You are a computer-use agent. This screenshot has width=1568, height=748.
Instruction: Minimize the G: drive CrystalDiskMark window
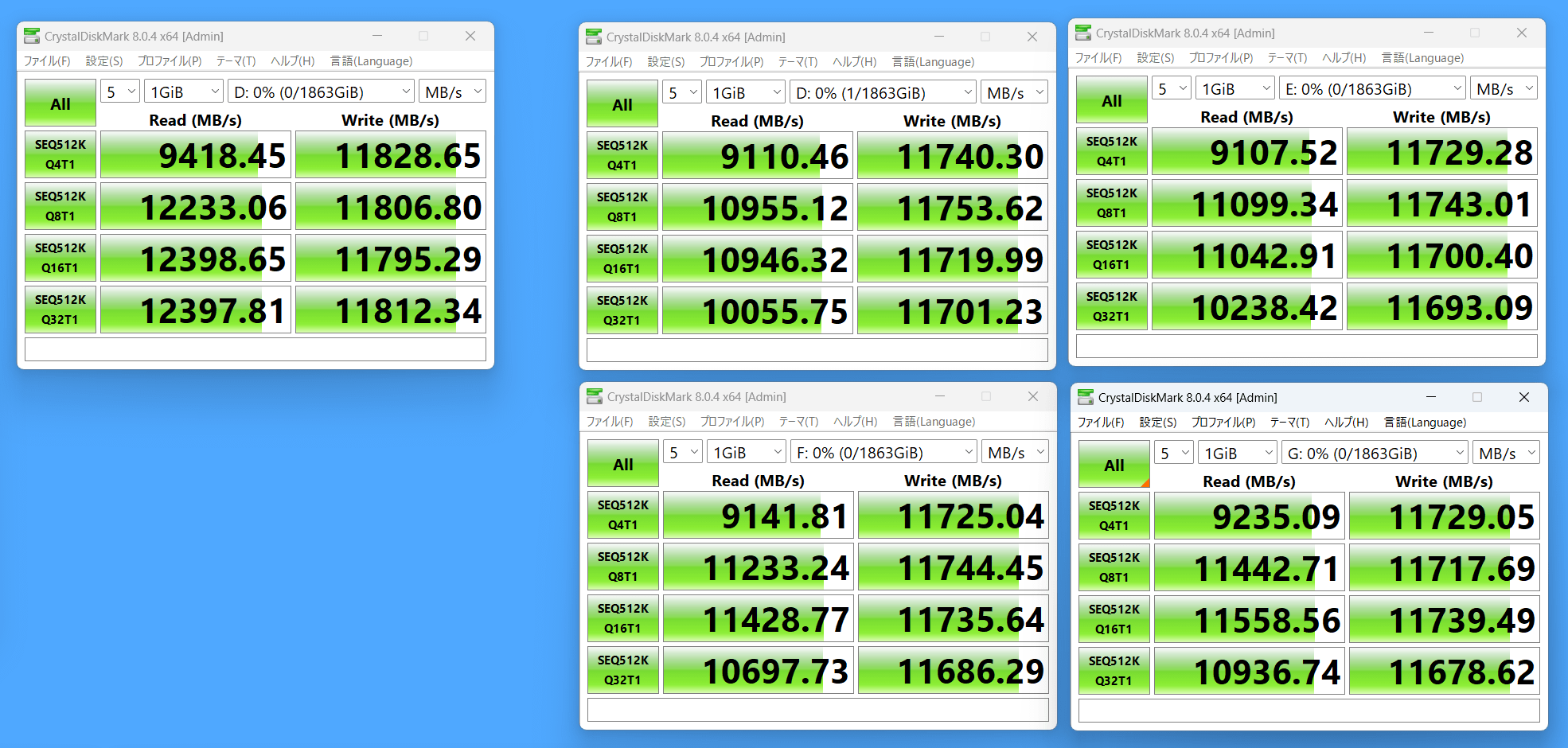point(1430,397)
